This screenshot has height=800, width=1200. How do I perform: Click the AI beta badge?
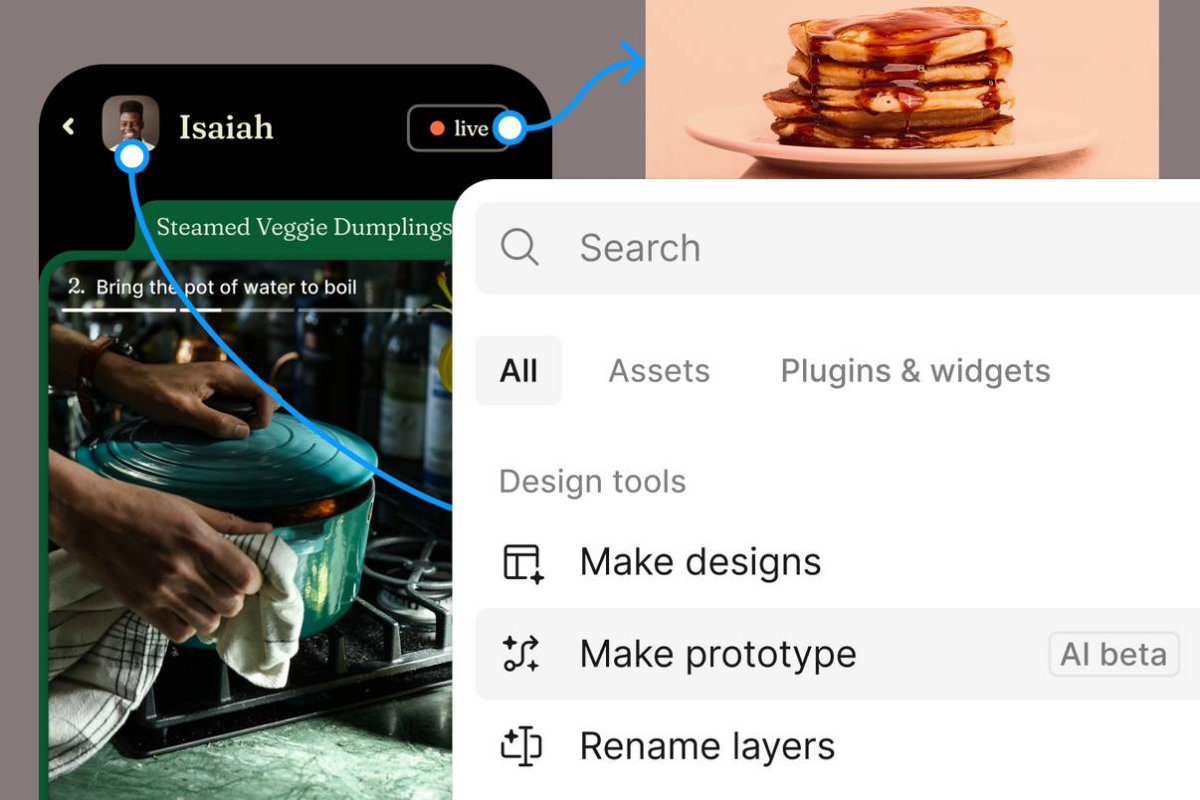tap(1113, 654)
